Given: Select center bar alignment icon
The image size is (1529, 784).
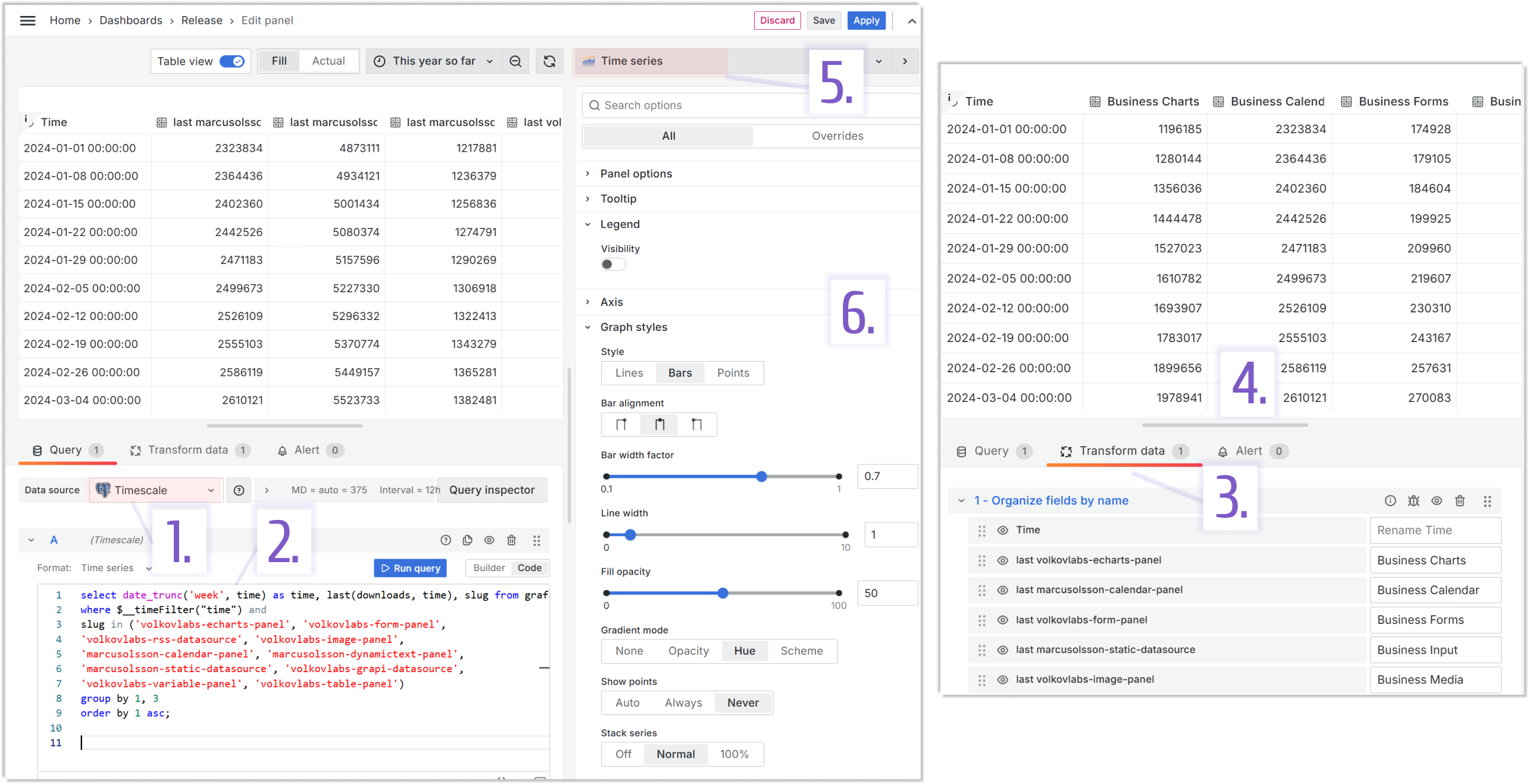Looking at the screenshot, I should tap(659, 425).
